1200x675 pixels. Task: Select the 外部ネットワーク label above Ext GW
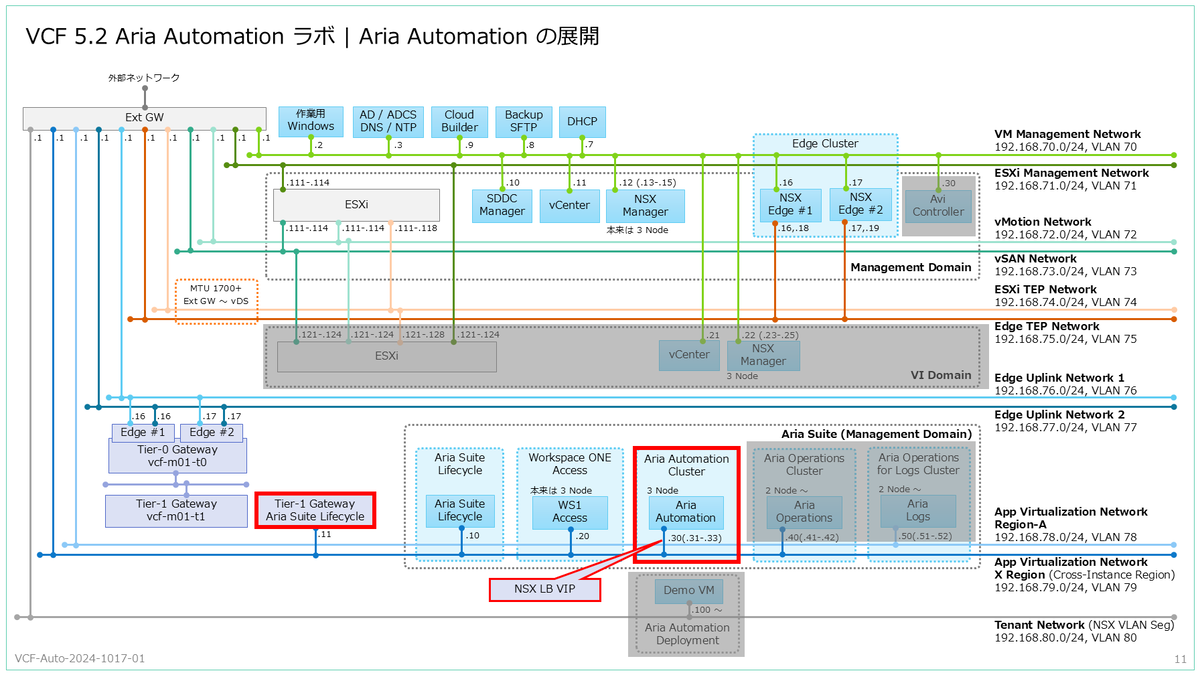coord(144,78)
